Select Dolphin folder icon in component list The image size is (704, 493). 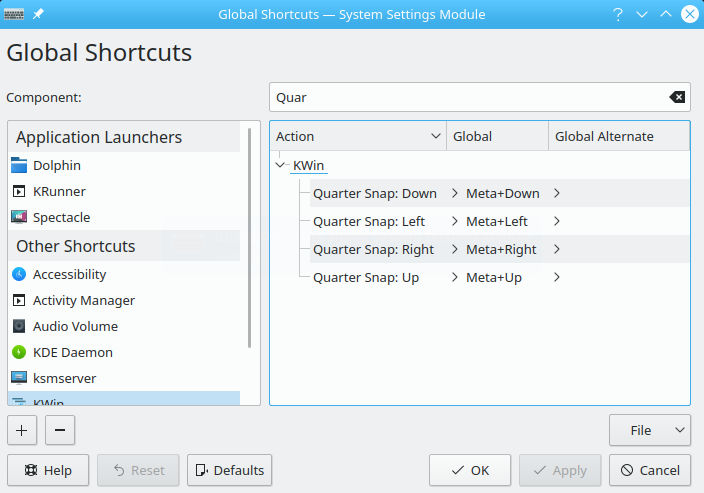[19, 165]
